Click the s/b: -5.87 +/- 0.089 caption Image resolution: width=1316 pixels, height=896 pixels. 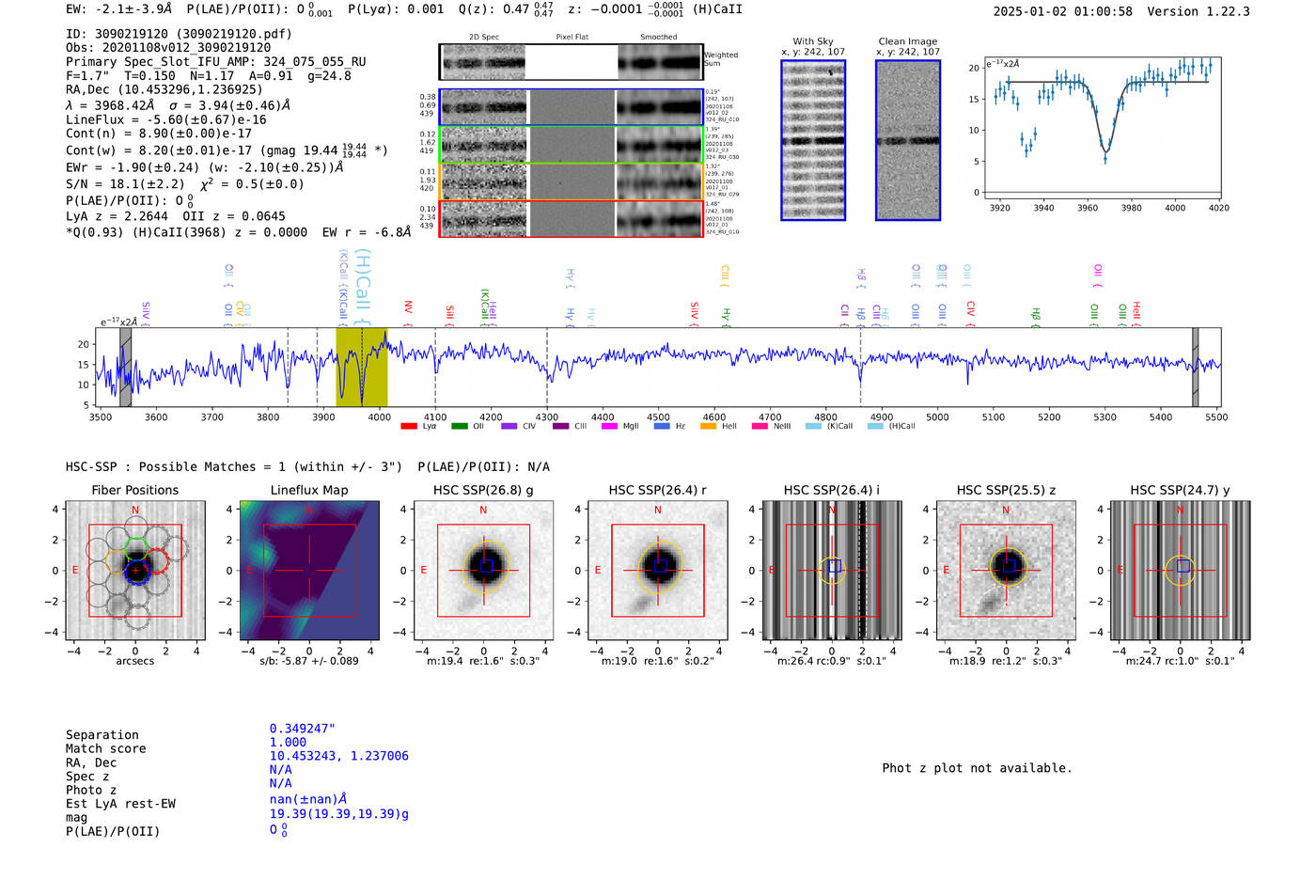[x=309, y=661]
